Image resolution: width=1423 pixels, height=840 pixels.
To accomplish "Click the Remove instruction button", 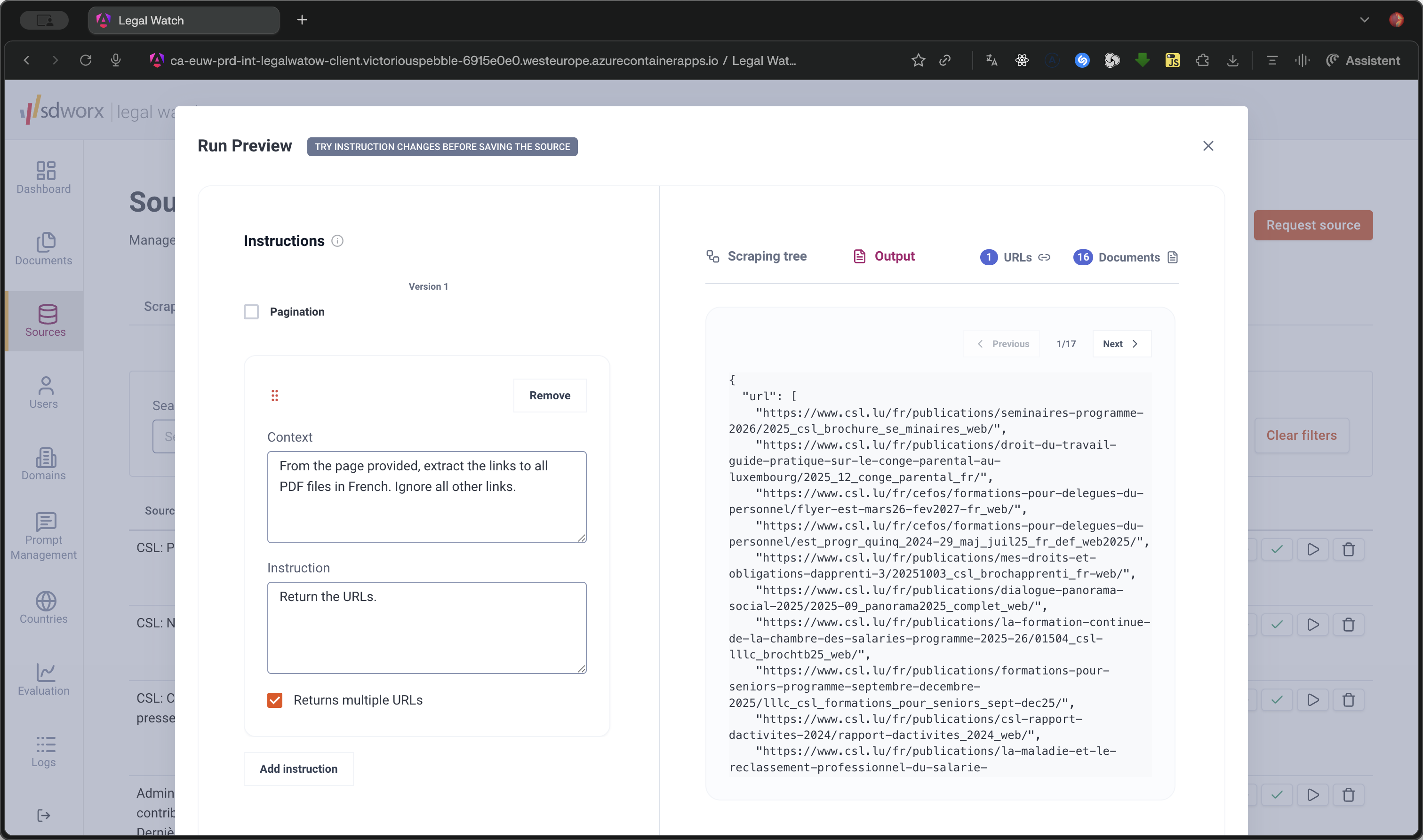I will pos(550,396).
